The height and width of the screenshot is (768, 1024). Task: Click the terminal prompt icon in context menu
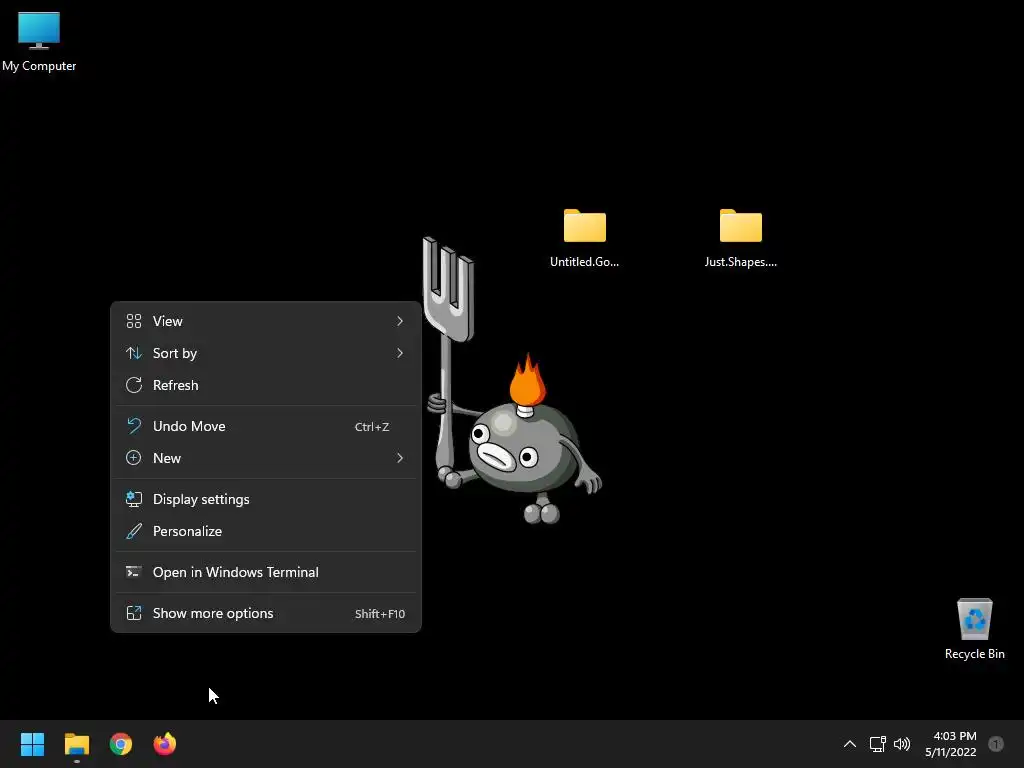(x=133, y=572)
